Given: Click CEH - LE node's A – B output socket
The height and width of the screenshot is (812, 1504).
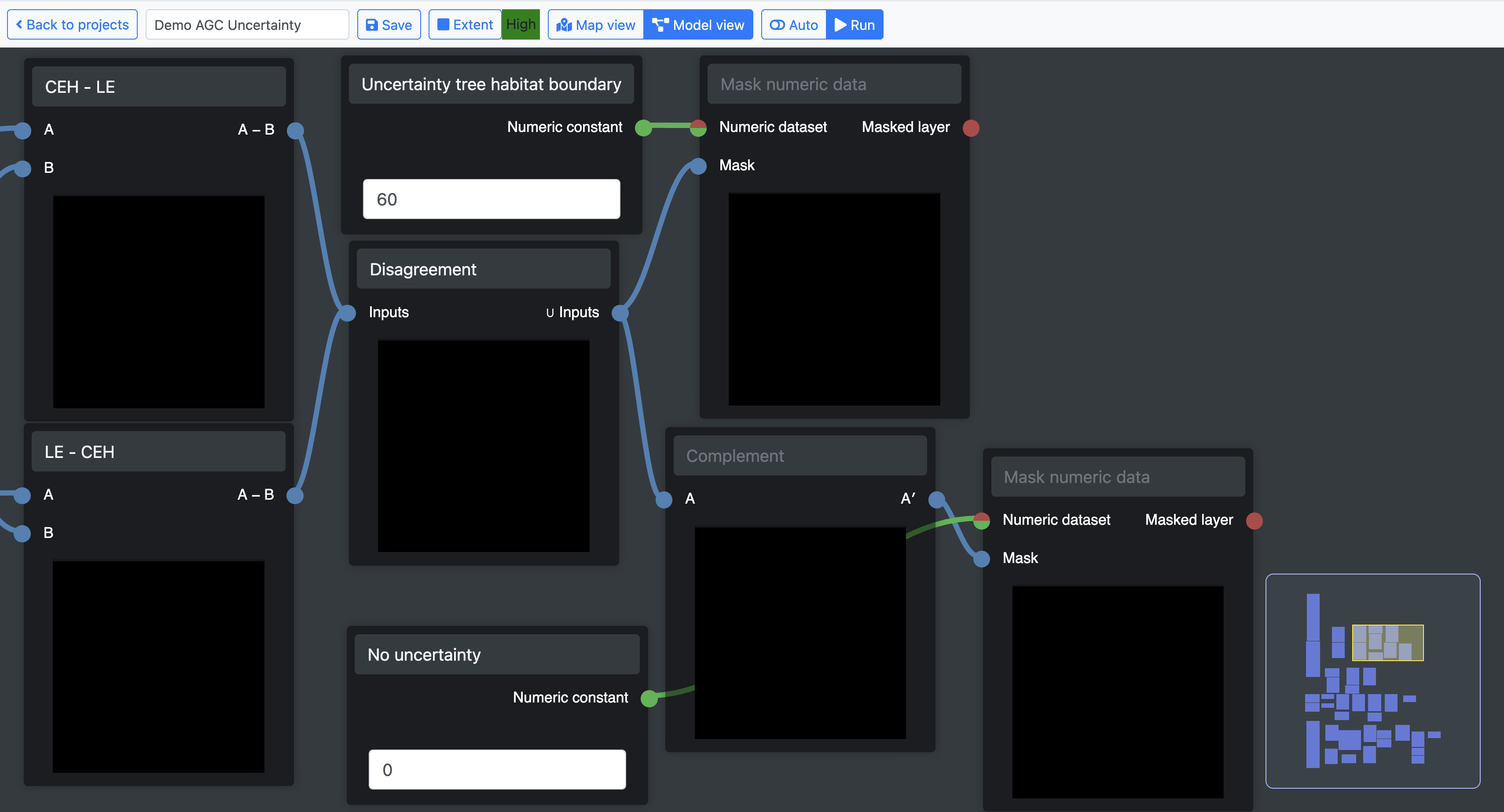Looking at the screenshot, I should point(295,130).
